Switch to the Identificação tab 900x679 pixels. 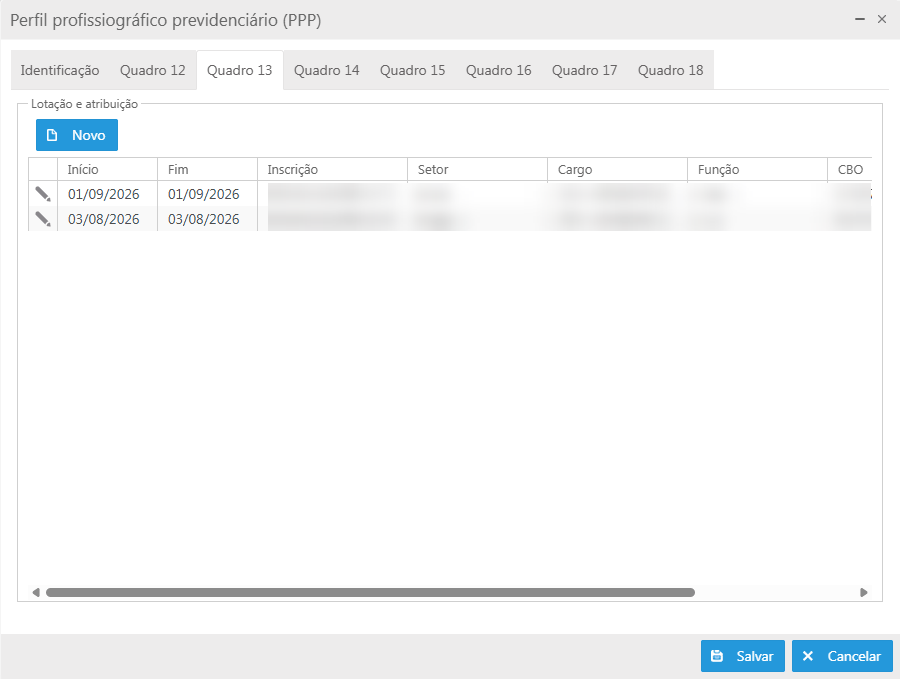pos(60,70)
